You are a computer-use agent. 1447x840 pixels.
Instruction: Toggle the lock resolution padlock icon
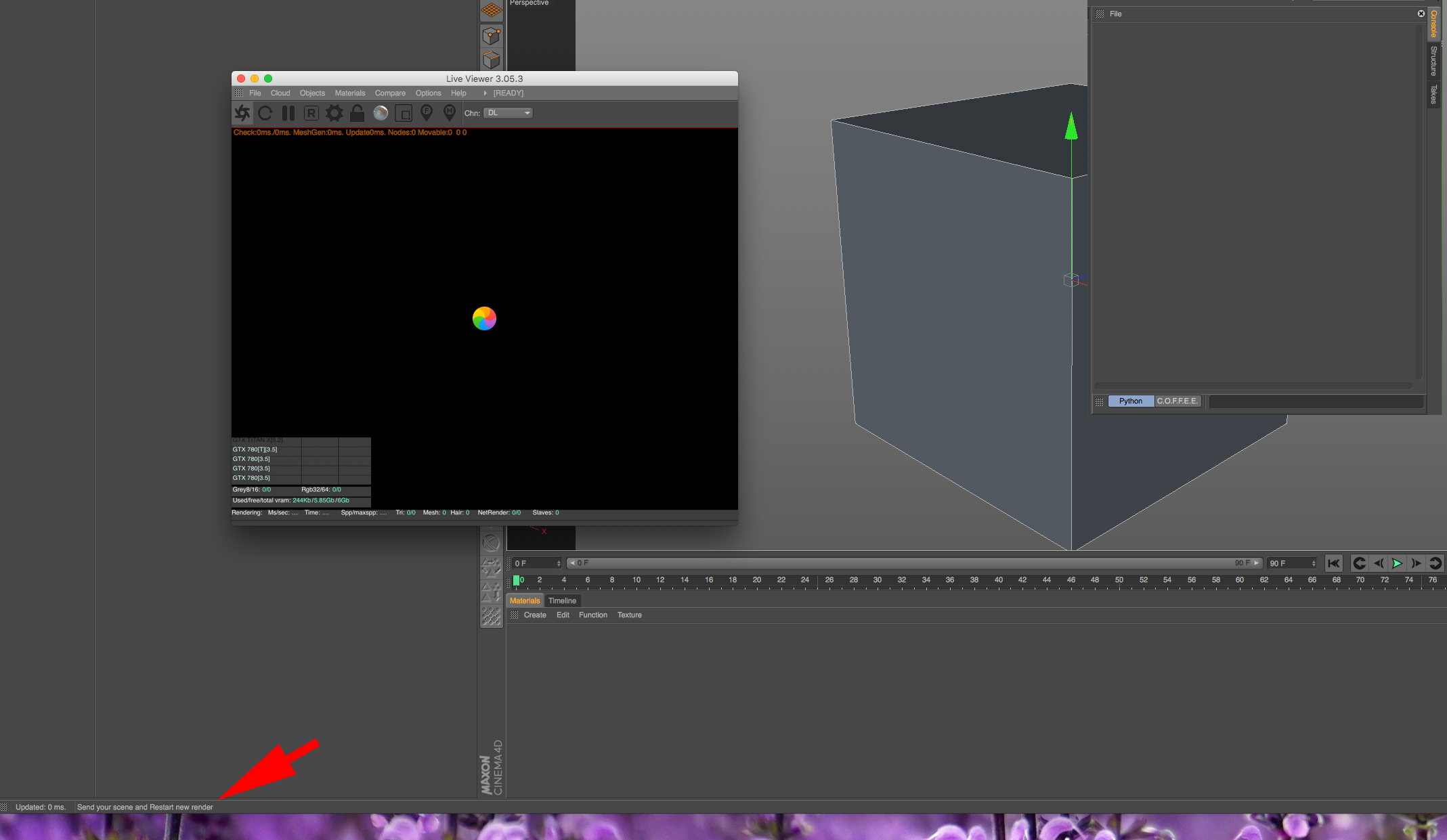pos(358,113)
